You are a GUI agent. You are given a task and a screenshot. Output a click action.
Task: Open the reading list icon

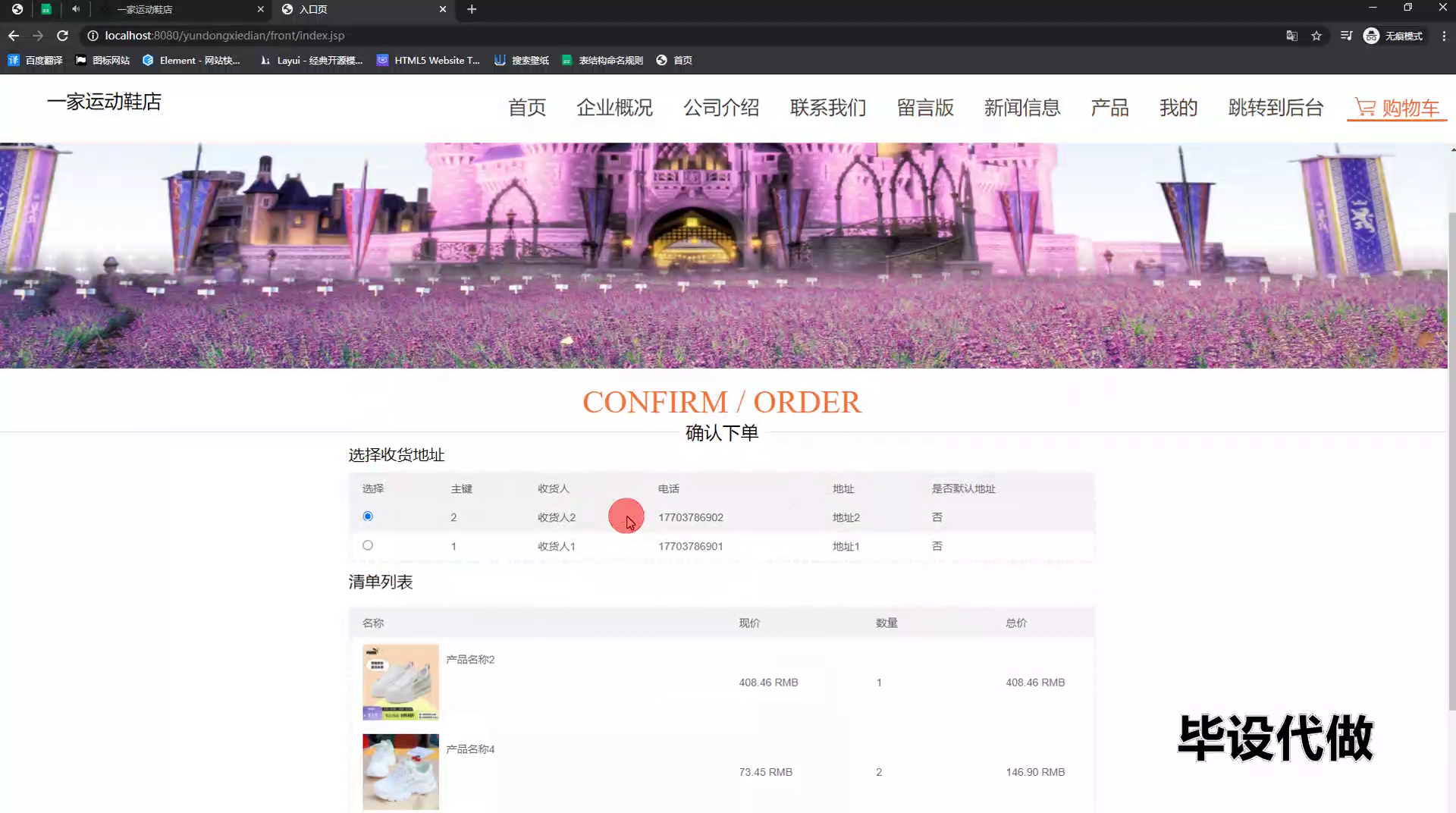coord(1346,36)
